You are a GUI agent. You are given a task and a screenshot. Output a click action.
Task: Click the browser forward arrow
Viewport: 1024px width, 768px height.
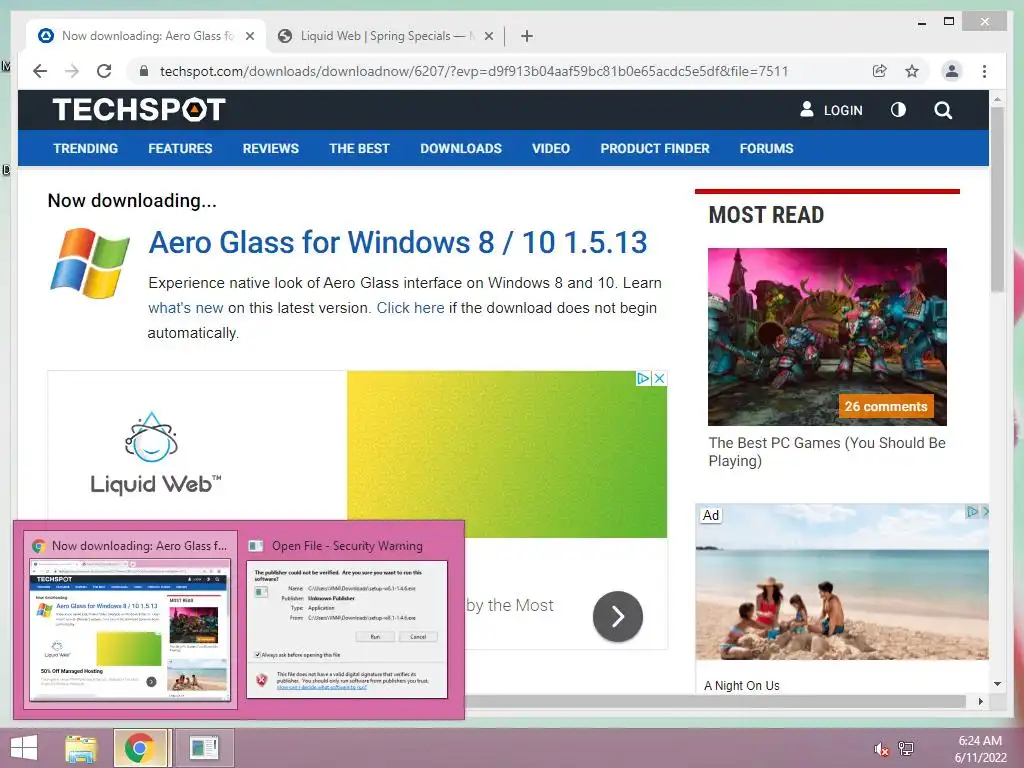[x=72, y=71]
